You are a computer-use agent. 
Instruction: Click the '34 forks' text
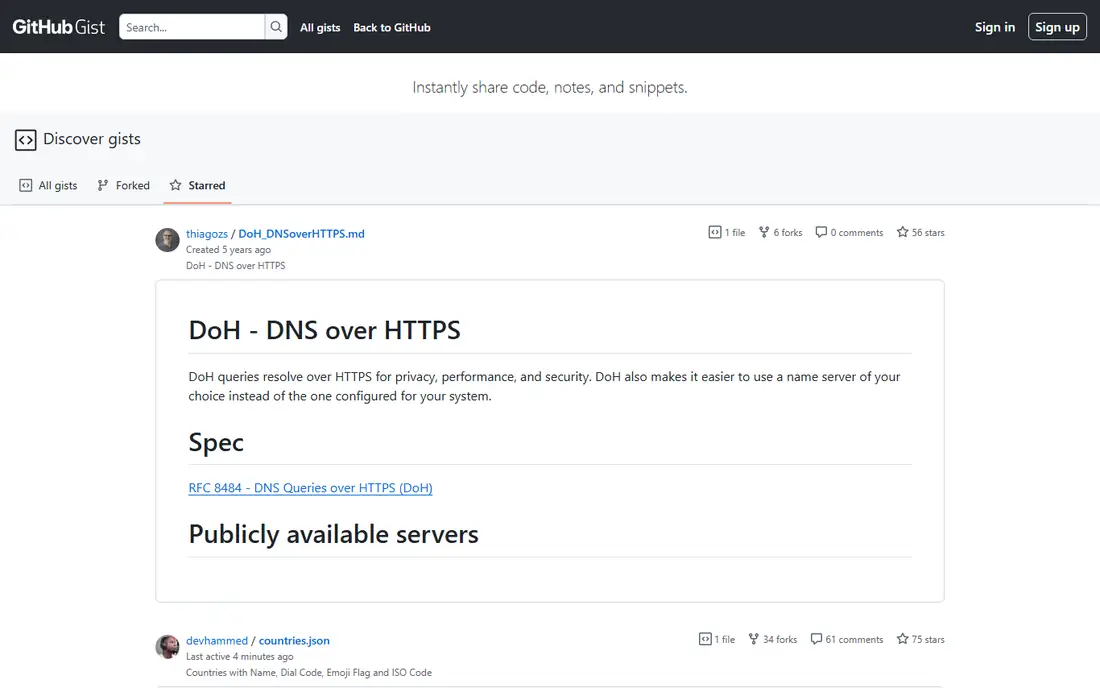[x=780, y=640]
